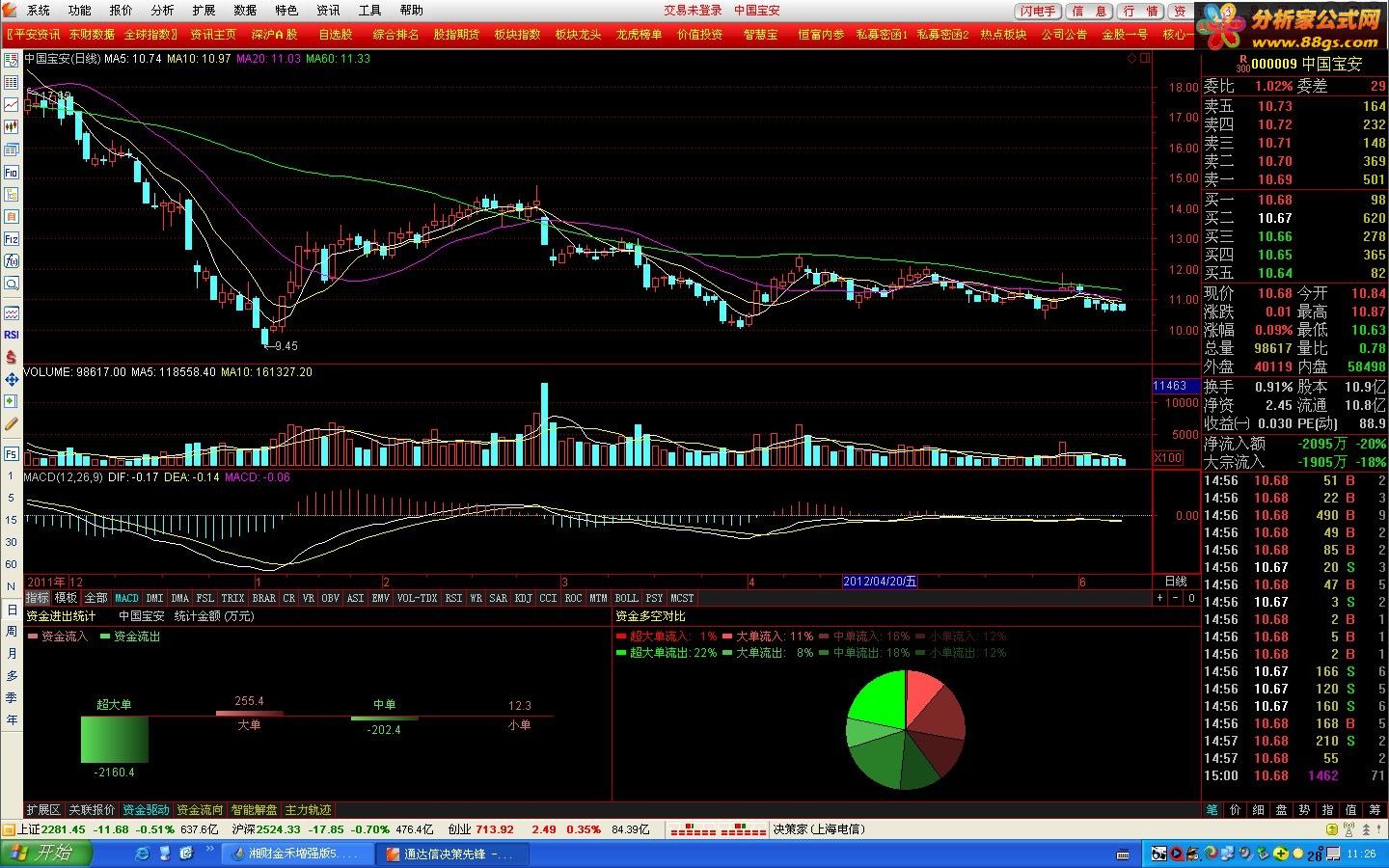Open the 分析 menu
The image size is (1389, 868).
point(163,11)
